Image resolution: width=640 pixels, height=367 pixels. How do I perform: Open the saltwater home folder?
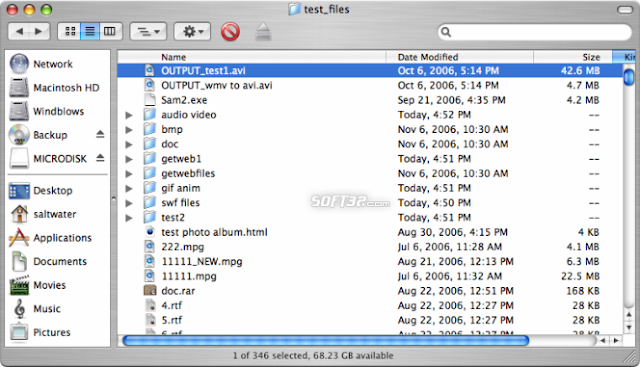[43, 214]
